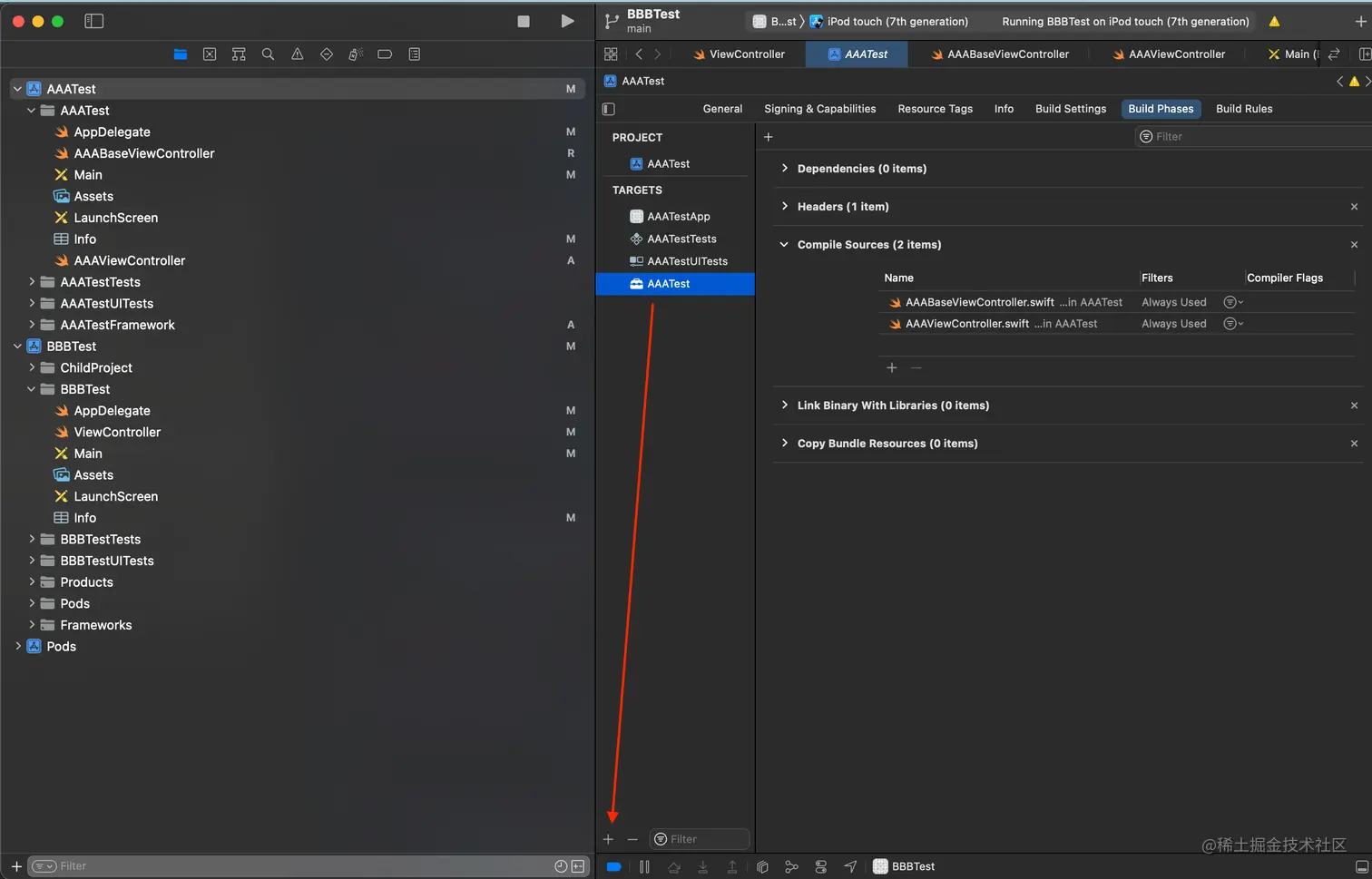The width and height of the screenshot is (1372, 879).
Task: Click the Run (play) button
Action: [567, 21]
